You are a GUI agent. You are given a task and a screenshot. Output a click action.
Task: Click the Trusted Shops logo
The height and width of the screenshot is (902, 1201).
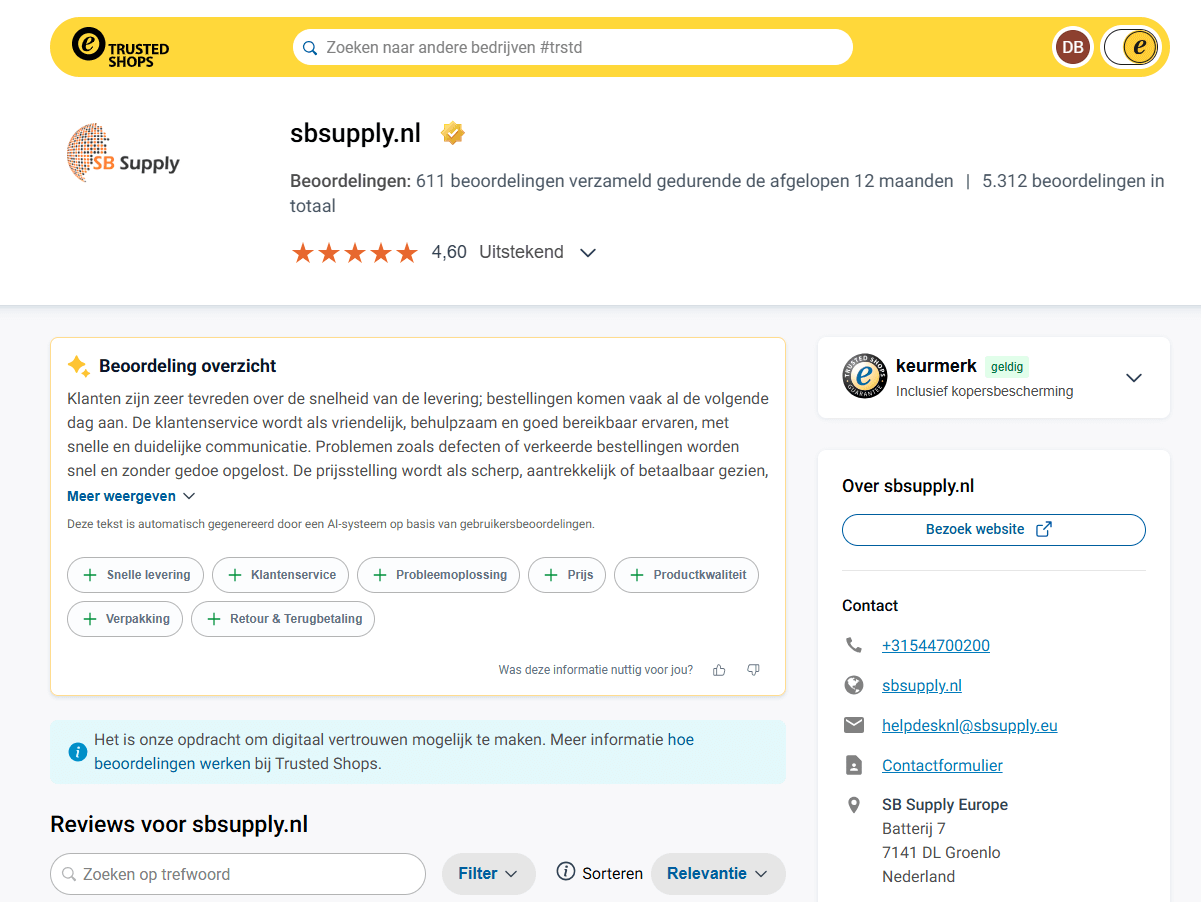(120, 47)
